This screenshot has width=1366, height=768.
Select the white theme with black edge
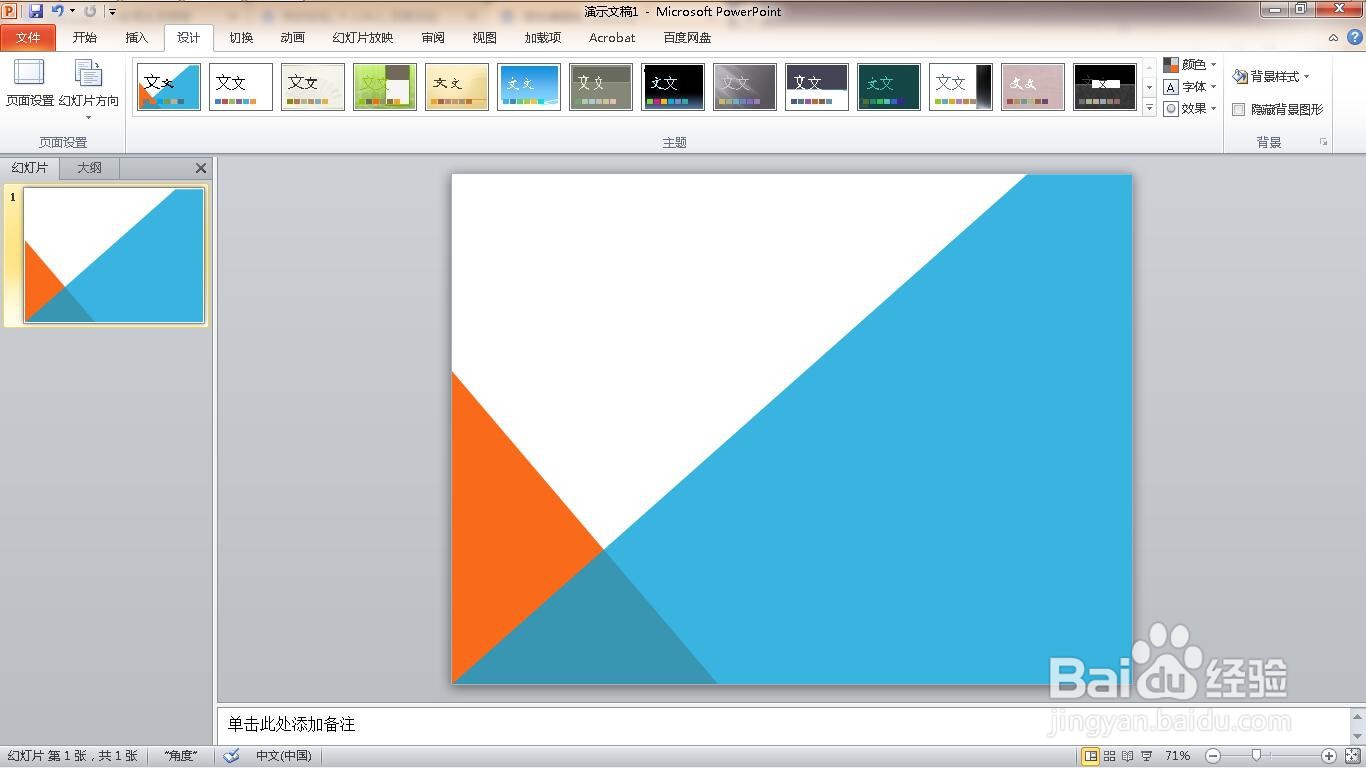(x=961, y=87)
